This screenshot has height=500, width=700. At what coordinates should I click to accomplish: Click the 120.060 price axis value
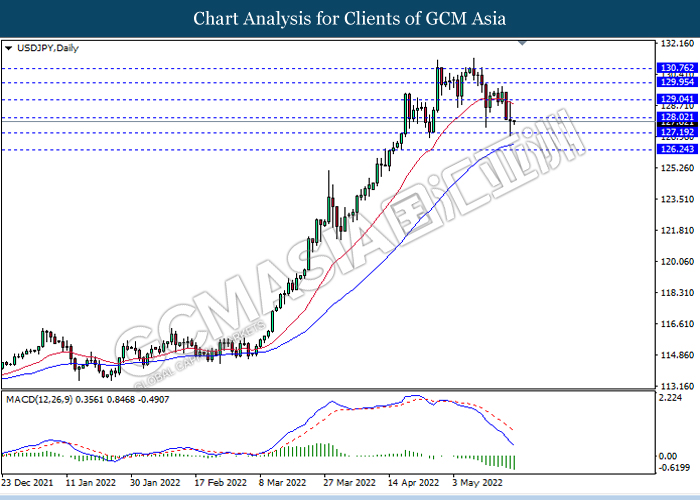pyautogui.click(x=677, y=262)
